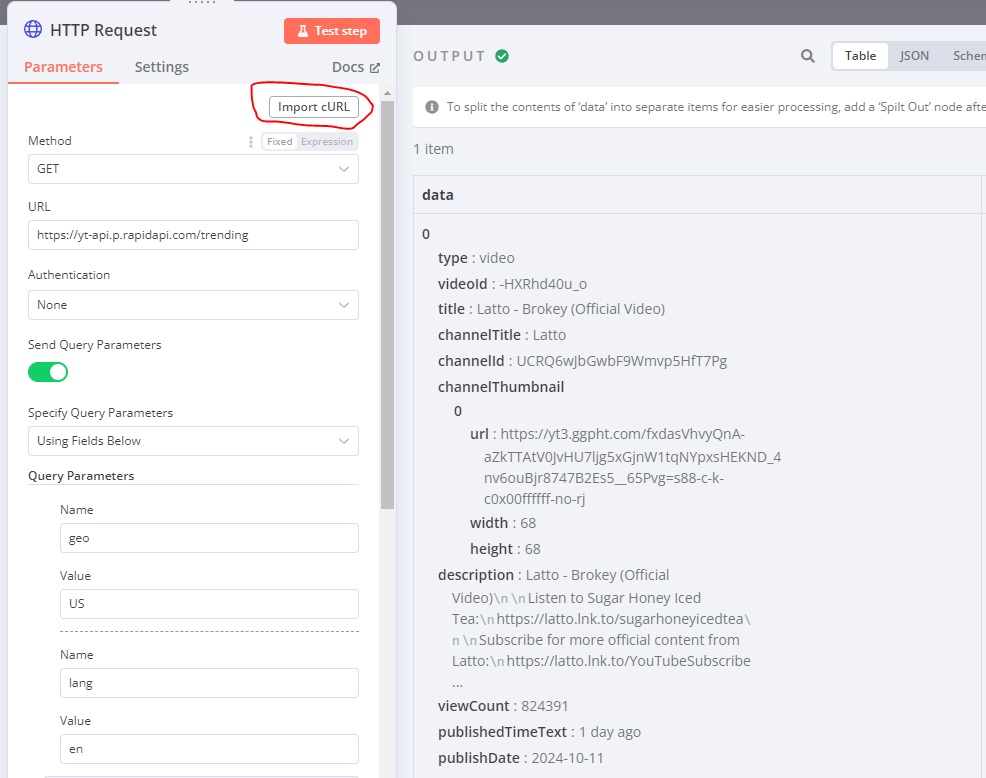The height and width of the screenshot is (778, 986).
Task: Click the parameters panel vertical scrollbar
Action: pyautogui.click(x=388, y=300)
